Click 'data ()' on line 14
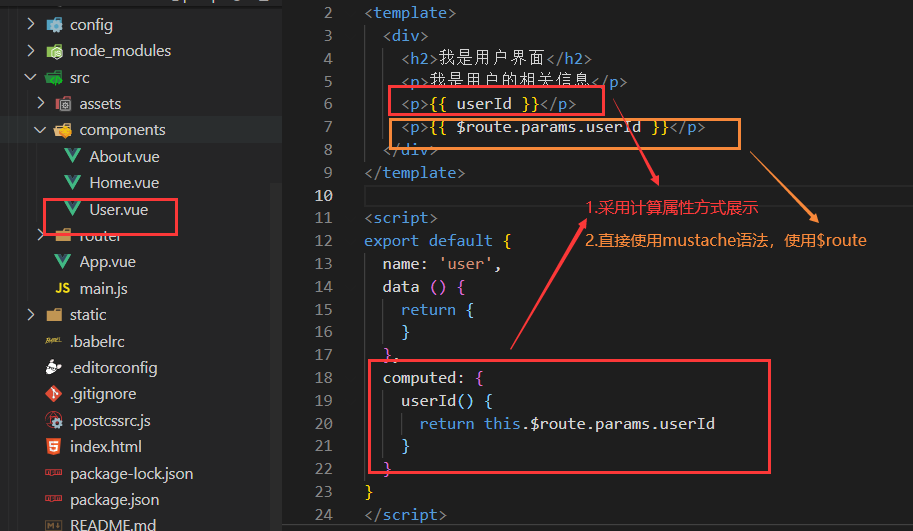The image size is (913, 531). (x=414, y=286)
